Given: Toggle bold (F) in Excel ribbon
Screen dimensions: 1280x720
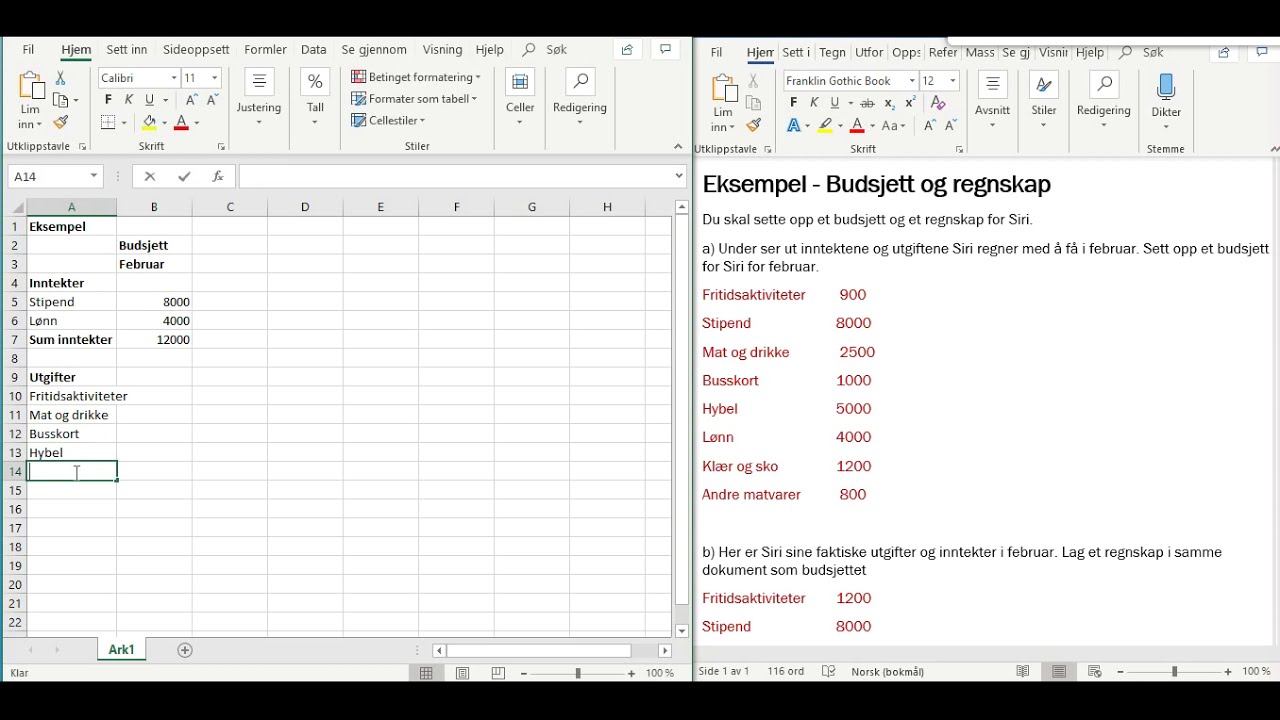Looking at the screenshot, I should [108, 100].
